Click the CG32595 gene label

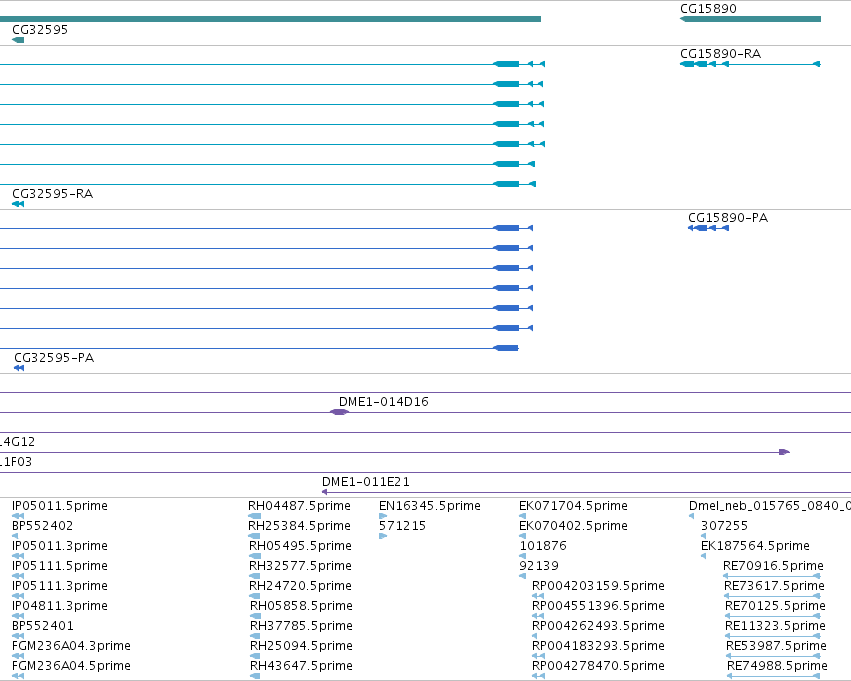(x=40, y=30)
